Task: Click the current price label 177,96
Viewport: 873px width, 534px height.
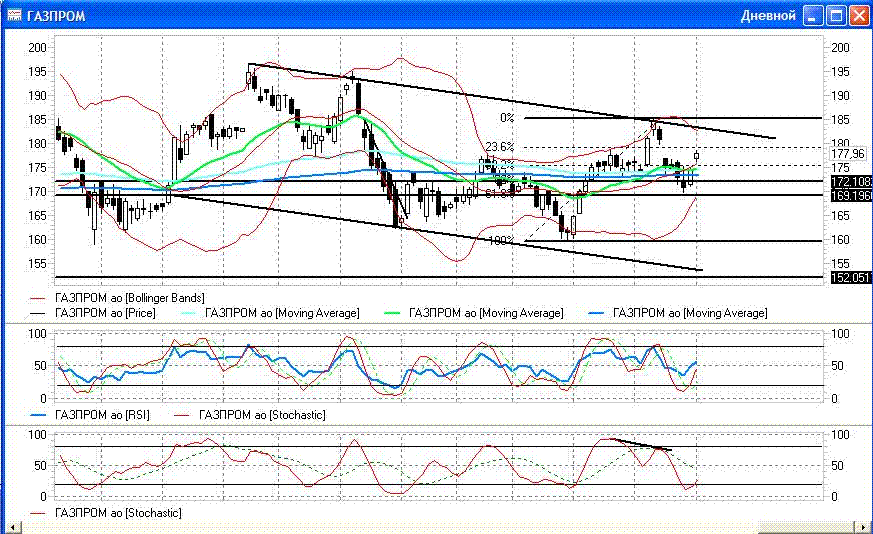Action: 848,154
